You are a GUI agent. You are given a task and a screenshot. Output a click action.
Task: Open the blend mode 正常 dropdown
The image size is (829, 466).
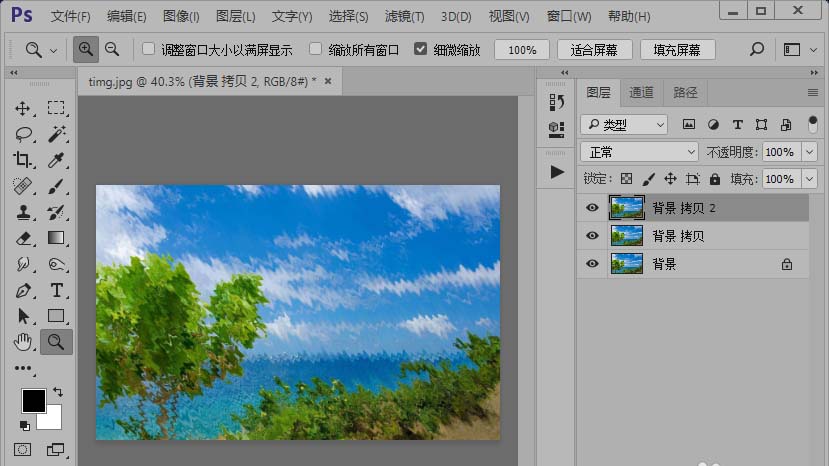639,152
